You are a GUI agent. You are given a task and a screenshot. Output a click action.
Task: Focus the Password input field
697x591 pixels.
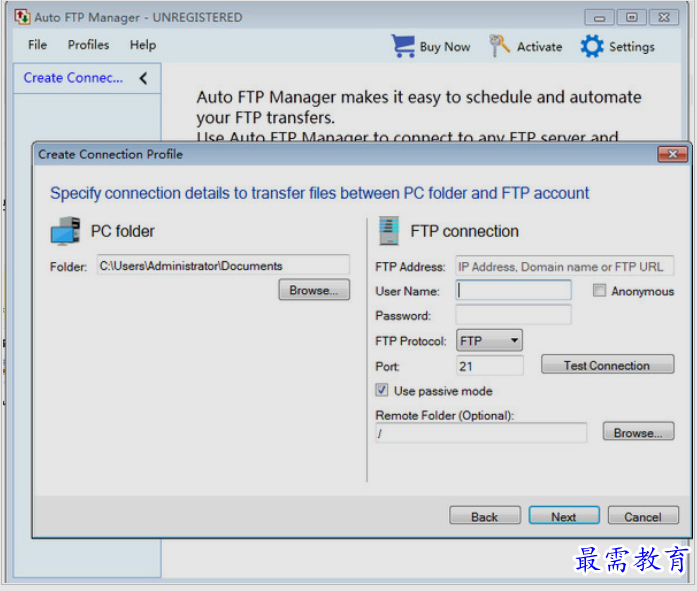[x=513, y=315]
